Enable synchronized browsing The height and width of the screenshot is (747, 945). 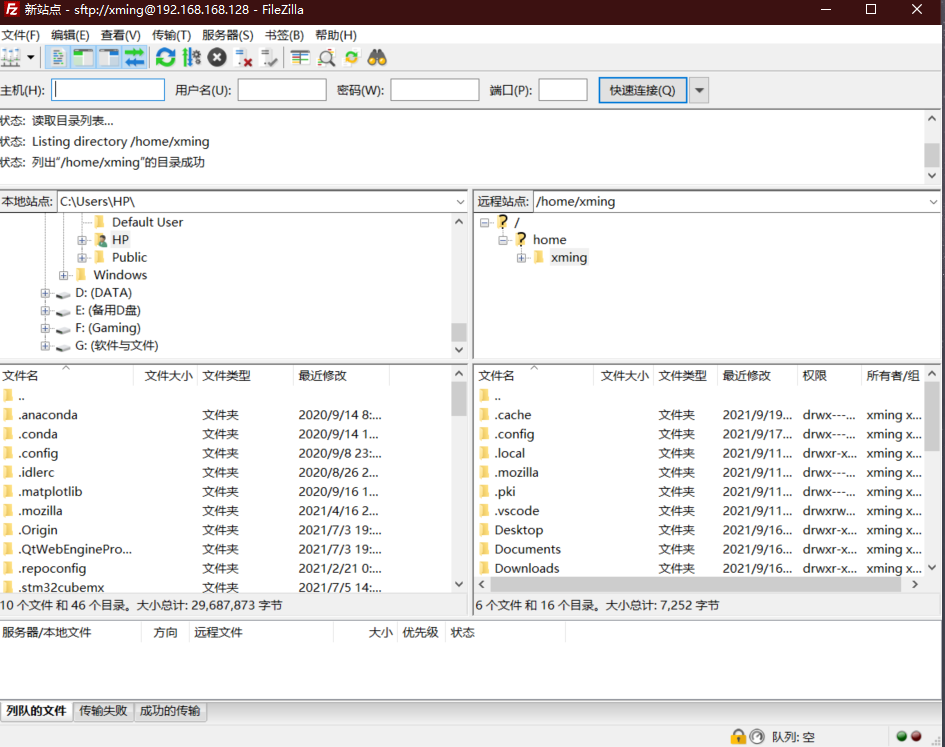[352, 57]
